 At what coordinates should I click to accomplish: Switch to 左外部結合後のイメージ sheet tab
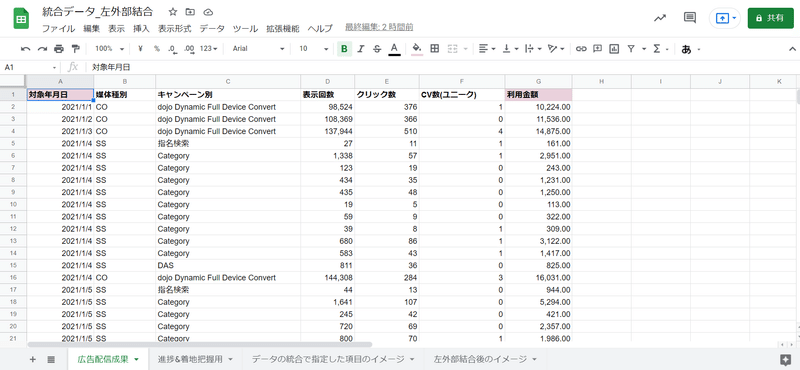click(485, 359)
